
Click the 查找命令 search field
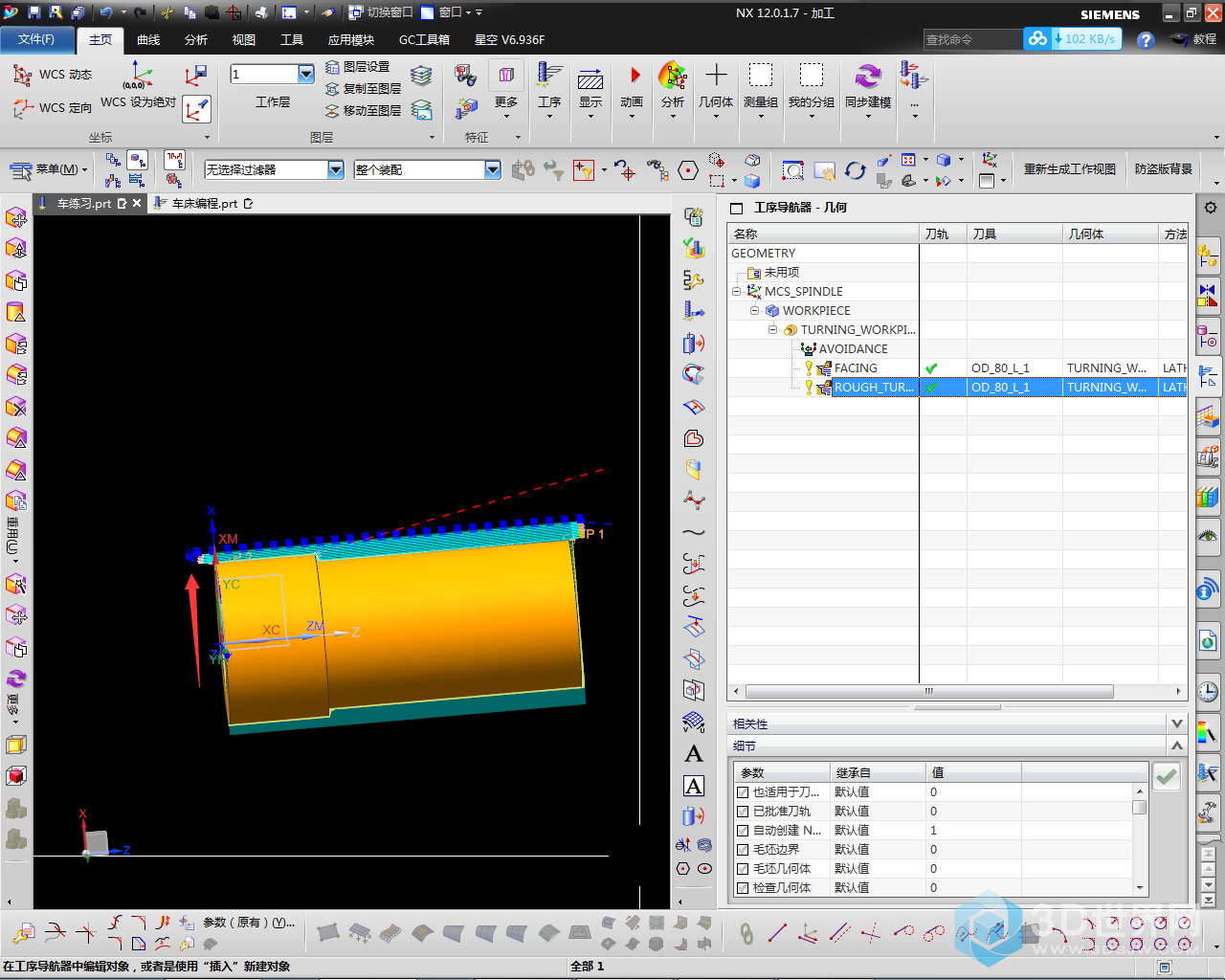tap(971, 39)
